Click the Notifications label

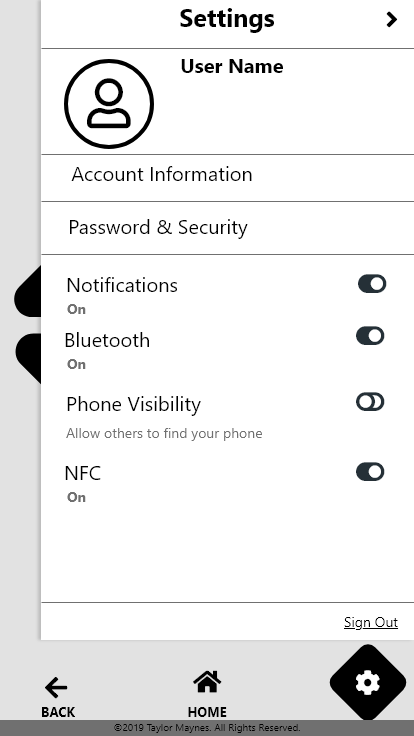[x=122, y=285]
